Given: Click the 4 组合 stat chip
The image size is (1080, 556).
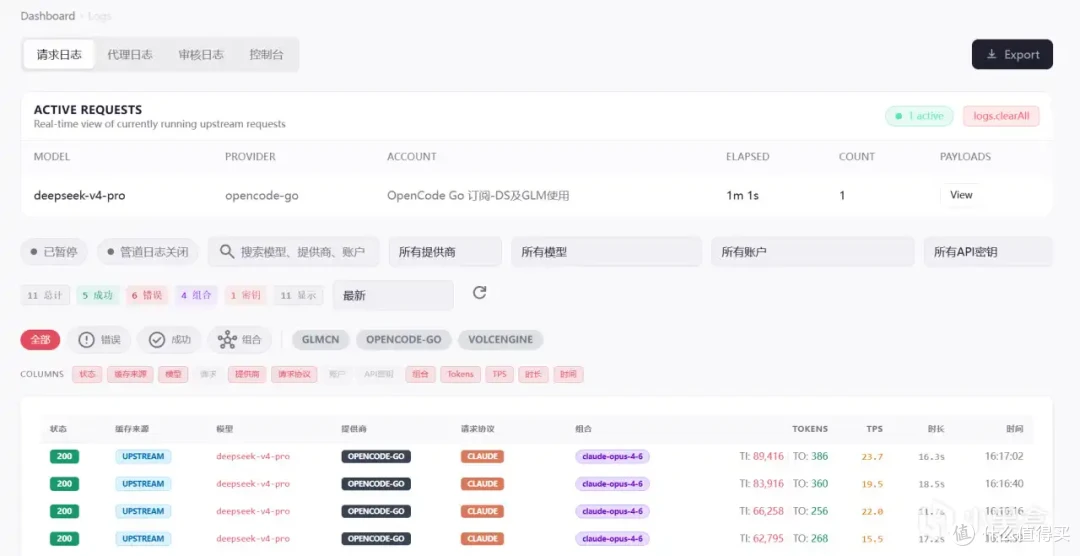Looking at the screenshot, I should click(x=197, y=296).
